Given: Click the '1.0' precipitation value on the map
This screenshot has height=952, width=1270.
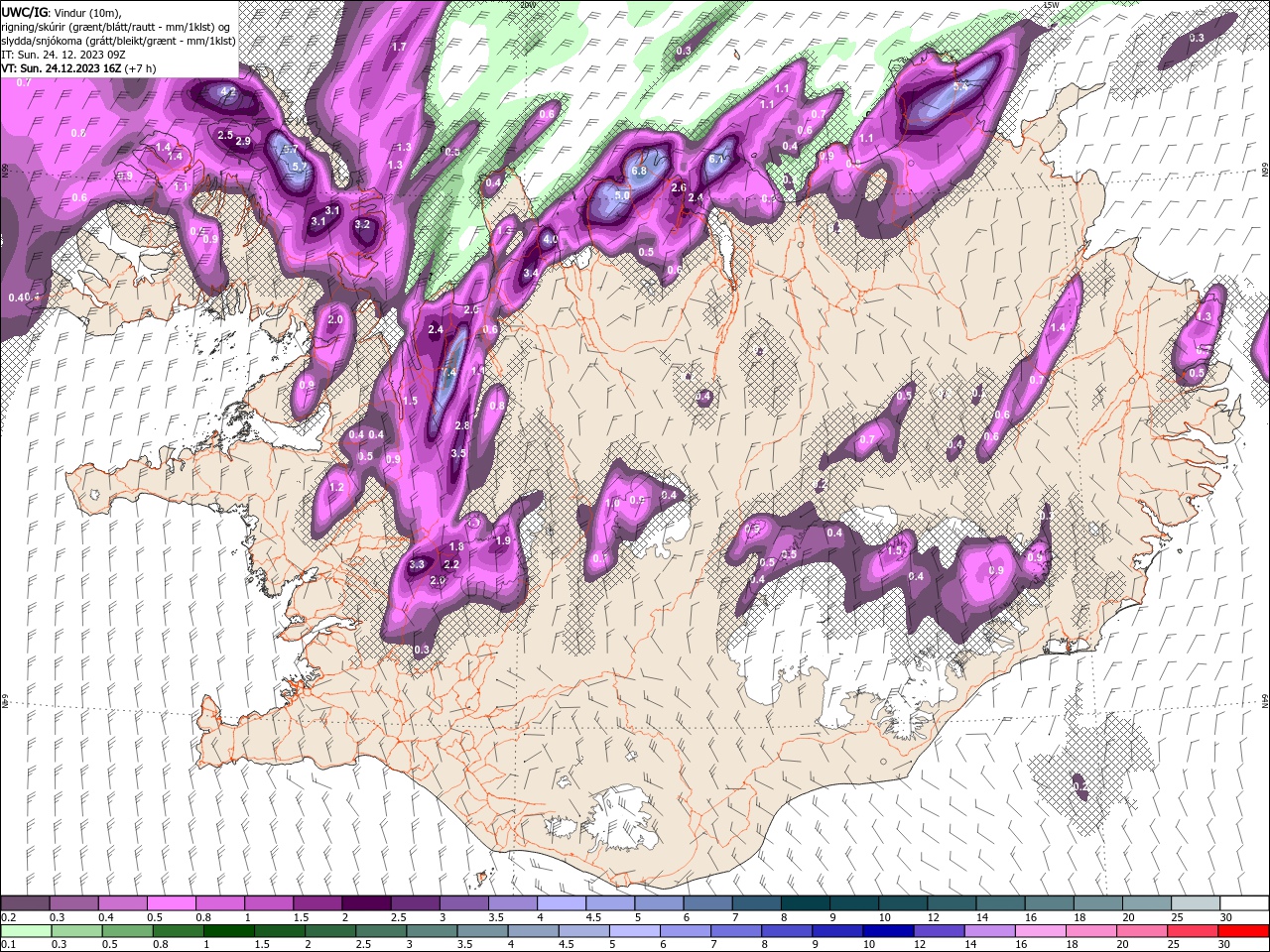Looking at the screenshot, I should [612, 504].
